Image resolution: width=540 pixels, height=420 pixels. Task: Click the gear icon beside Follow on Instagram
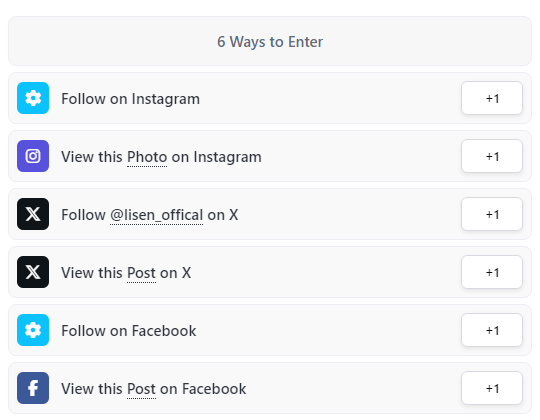coord(33,98)
